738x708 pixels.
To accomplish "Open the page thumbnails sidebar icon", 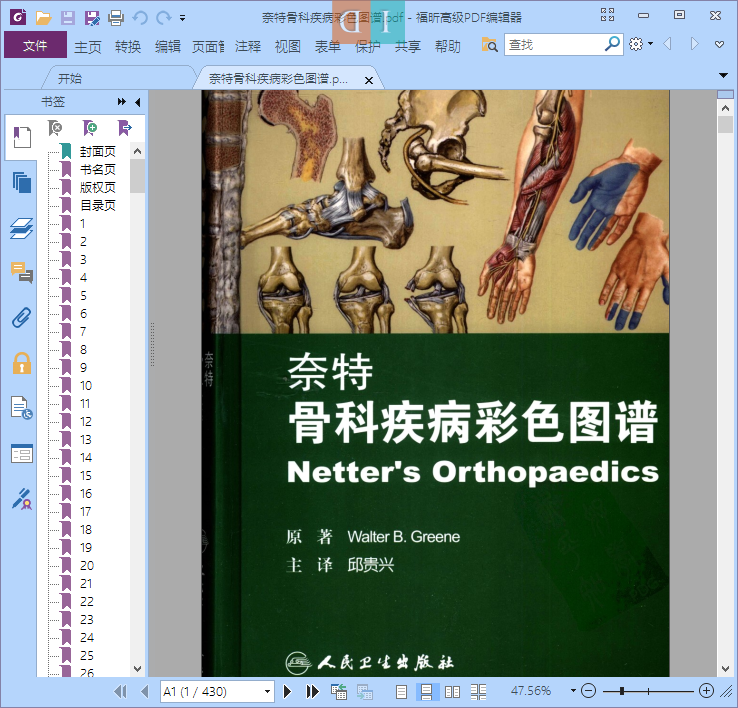I will coord(22,183).
